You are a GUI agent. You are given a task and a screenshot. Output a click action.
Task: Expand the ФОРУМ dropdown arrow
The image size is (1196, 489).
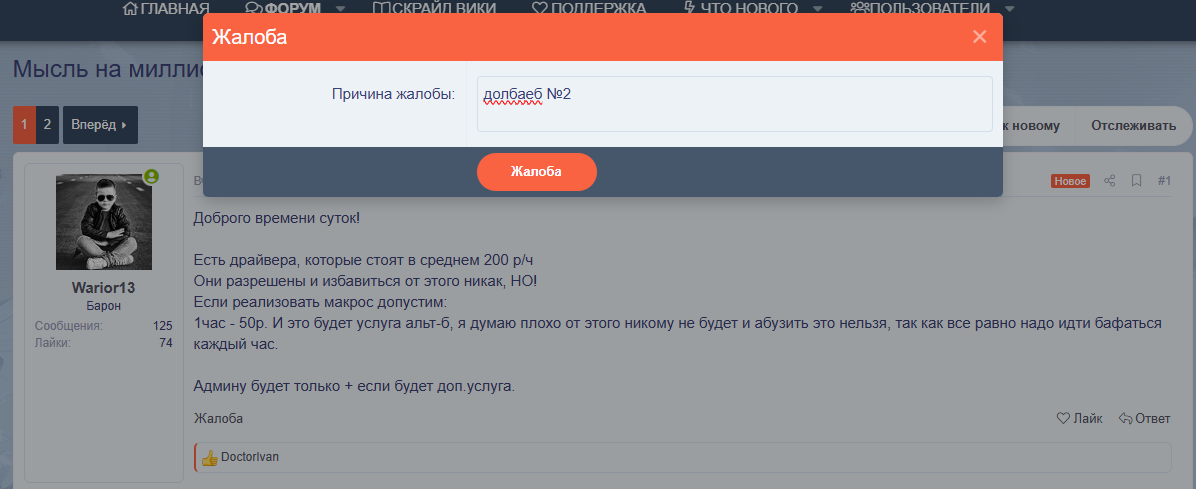(340, 9)
